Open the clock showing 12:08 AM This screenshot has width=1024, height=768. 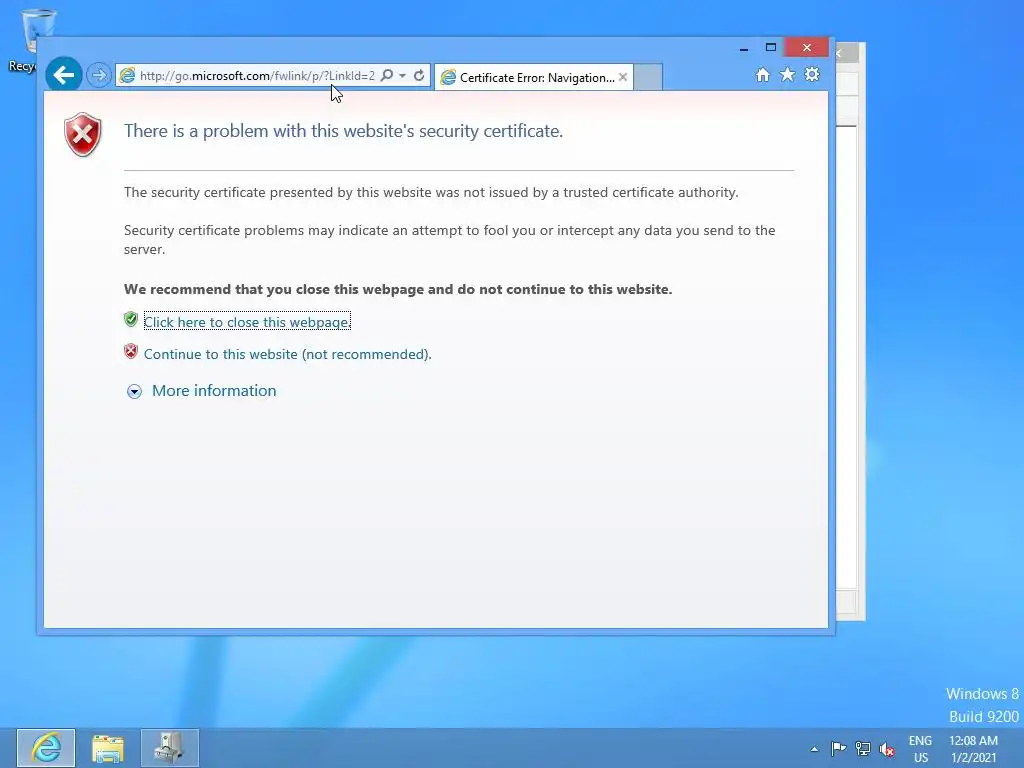click(x=973, y=749)
